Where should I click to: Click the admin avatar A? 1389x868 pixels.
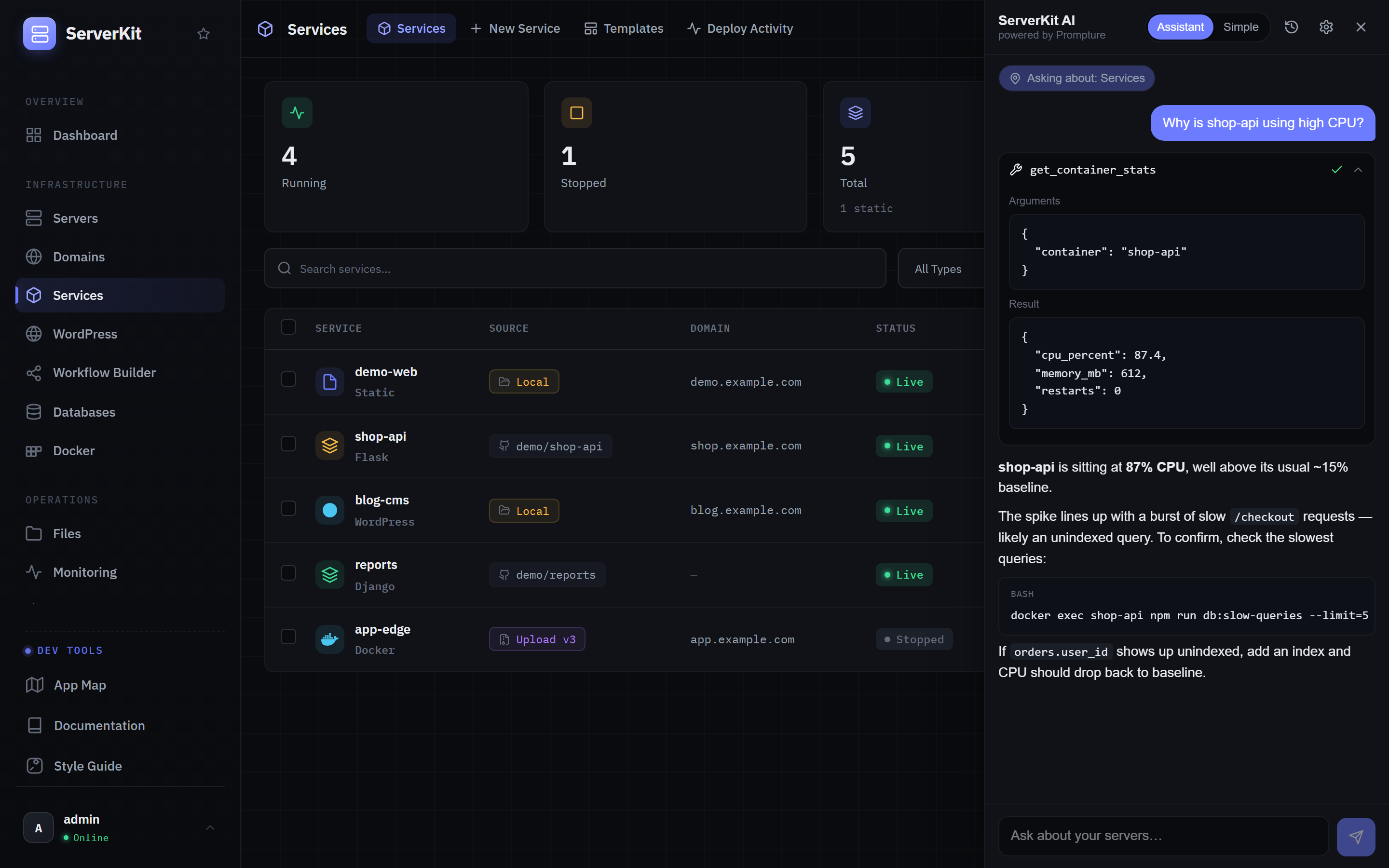point(39,827)
